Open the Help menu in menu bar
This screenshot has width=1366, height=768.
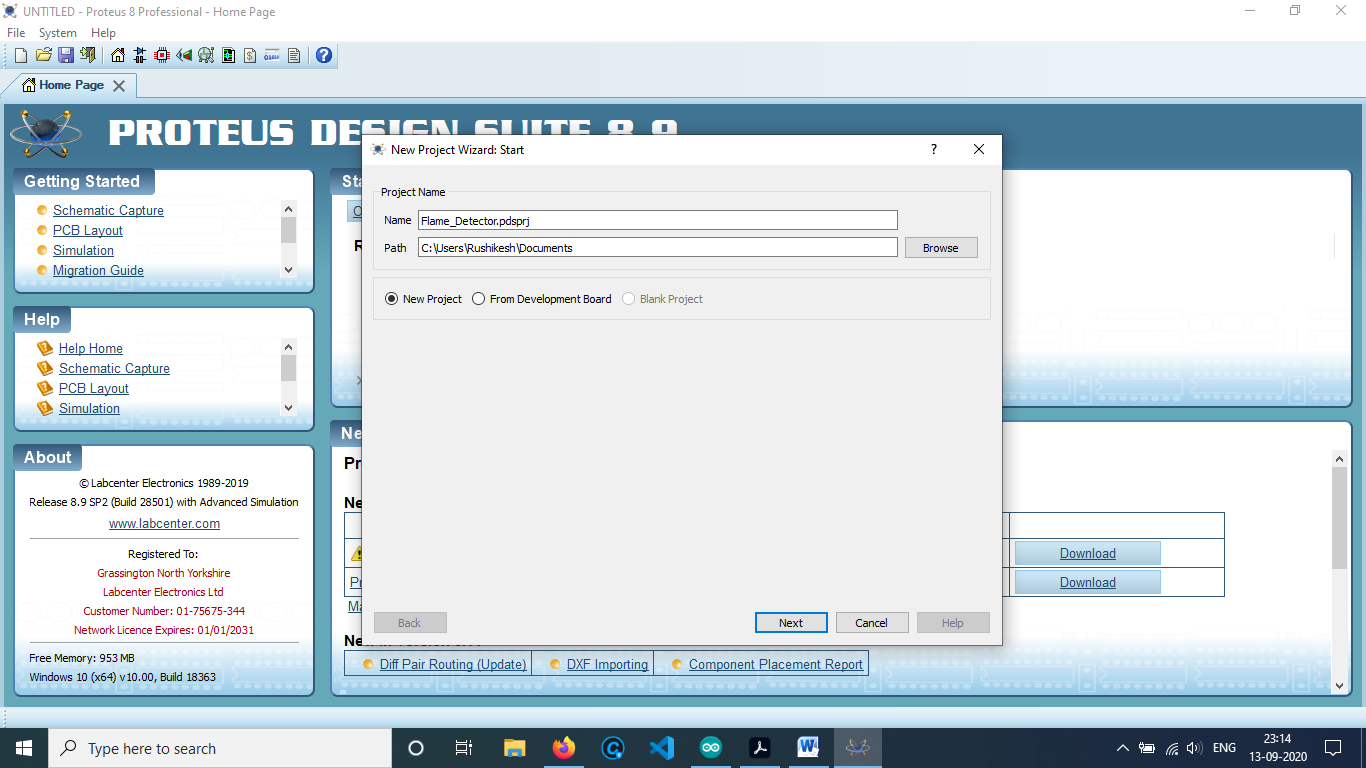(103, 33)
